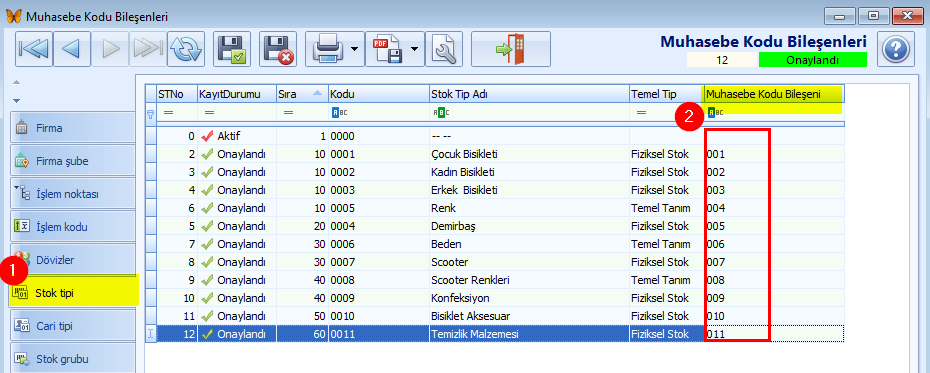Click record number field showing 12
The image size is (930, 373).
coord(722,59)
